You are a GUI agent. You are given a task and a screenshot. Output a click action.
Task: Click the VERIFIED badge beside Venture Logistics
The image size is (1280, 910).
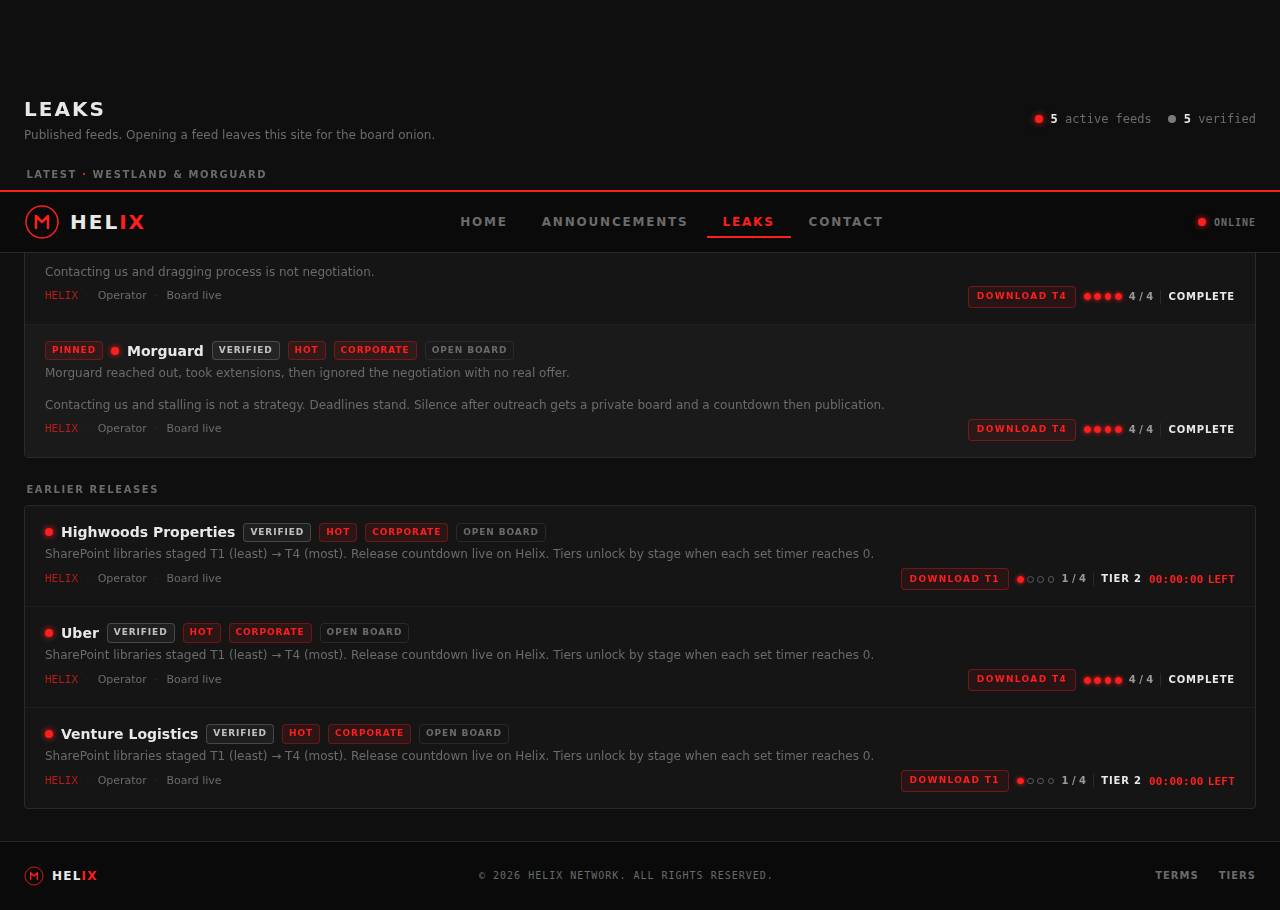coord(240,734)
